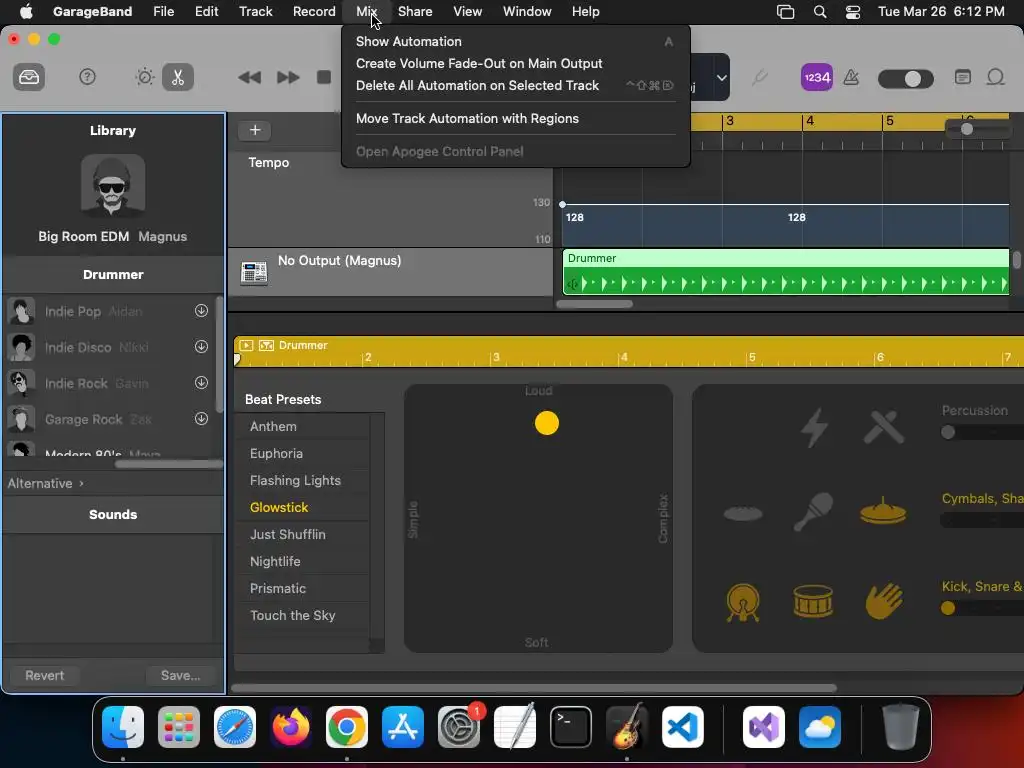The width and height of the screenshot is (1024, 768).
Task: Click the Fast Forward transport button
Action: 288,78
